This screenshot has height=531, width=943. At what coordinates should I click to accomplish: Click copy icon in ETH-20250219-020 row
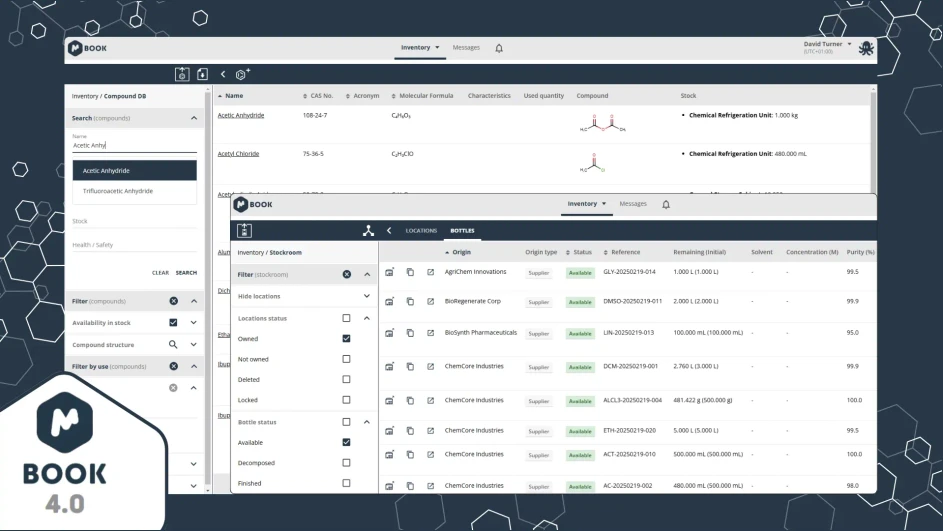pos(410,431)
